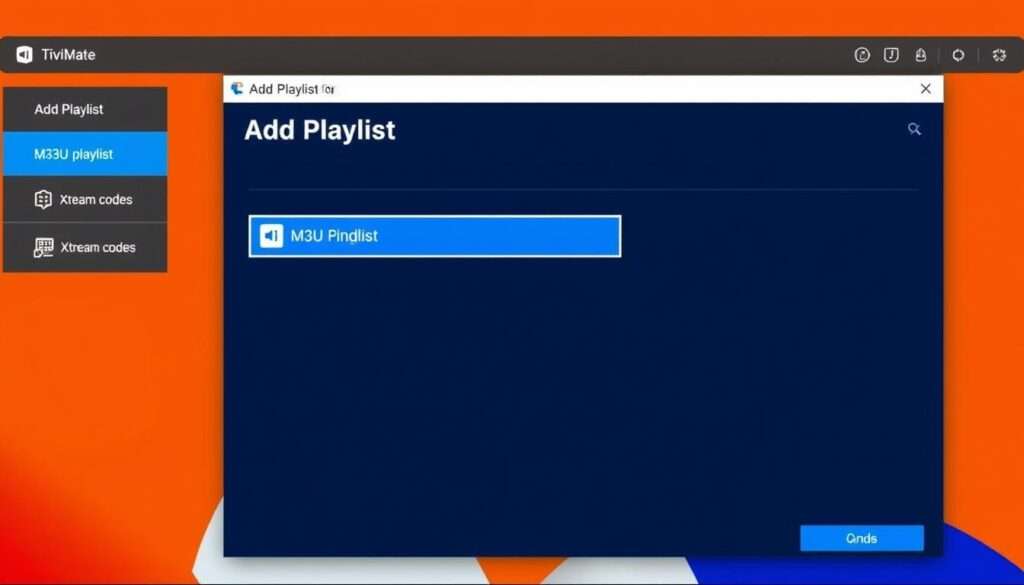
Task: Click the blue Qnds button
Action: tap(862, 539)
